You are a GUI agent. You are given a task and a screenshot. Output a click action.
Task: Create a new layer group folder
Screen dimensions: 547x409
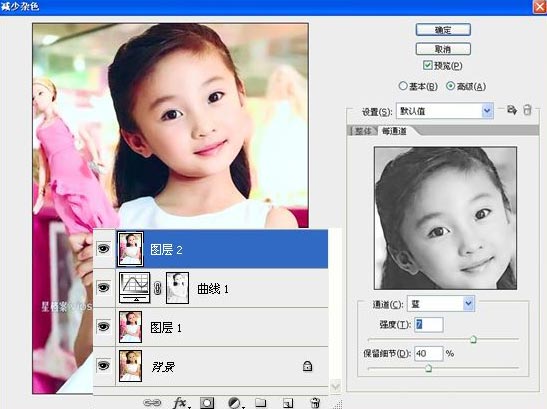tap(260, 402)
